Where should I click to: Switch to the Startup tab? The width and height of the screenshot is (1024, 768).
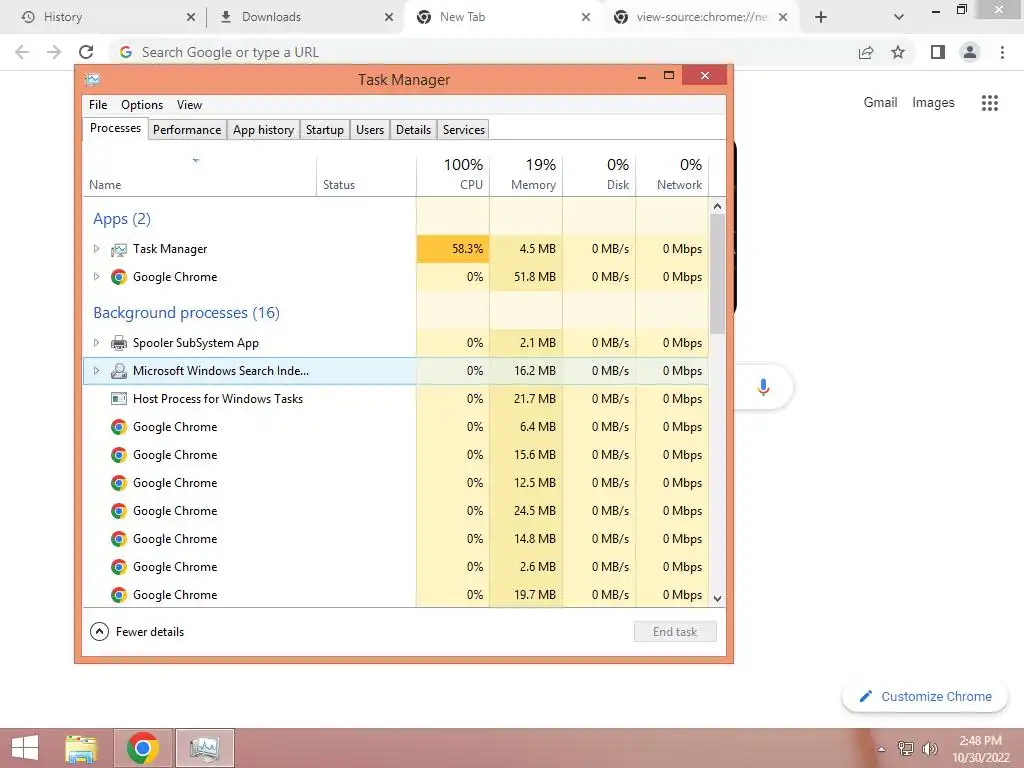(325, 130)
